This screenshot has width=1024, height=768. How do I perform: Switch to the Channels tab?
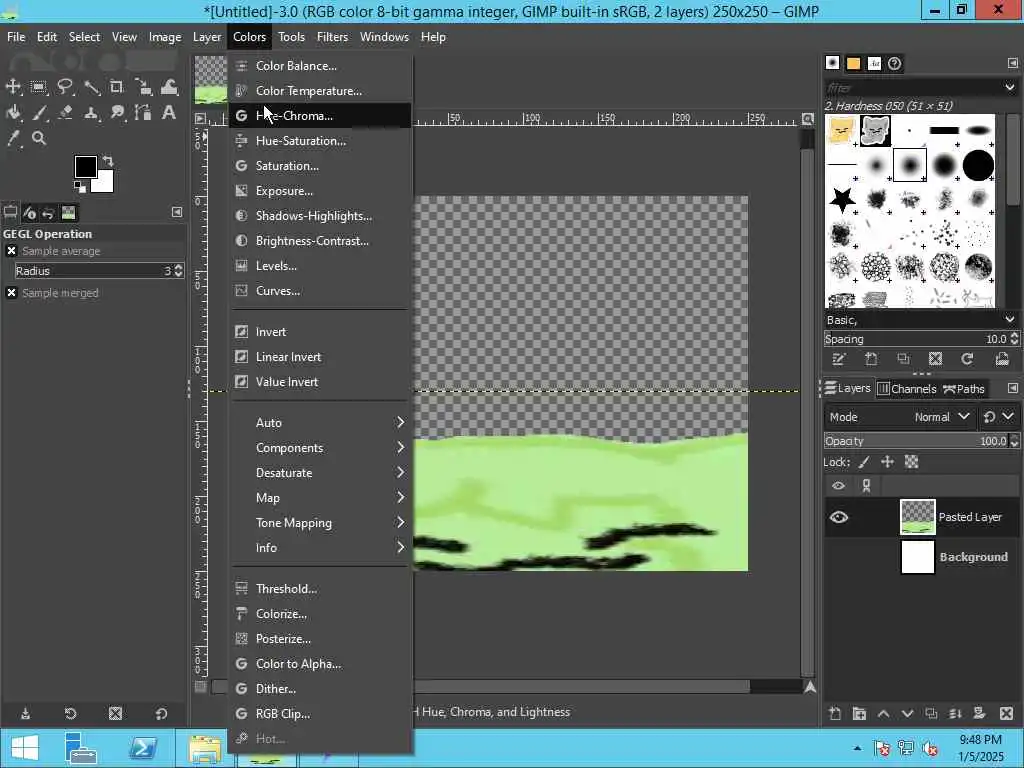pyautogui.click(x=907, y=389)
